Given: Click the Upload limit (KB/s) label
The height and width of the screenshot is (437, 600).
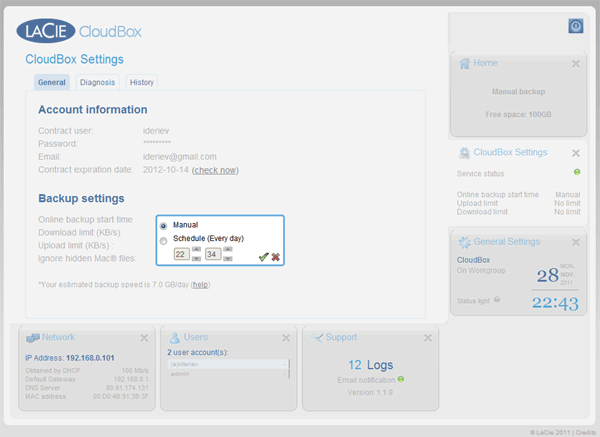Looking at the screenshot, I should pyautogui.click(x=76, y=246).
